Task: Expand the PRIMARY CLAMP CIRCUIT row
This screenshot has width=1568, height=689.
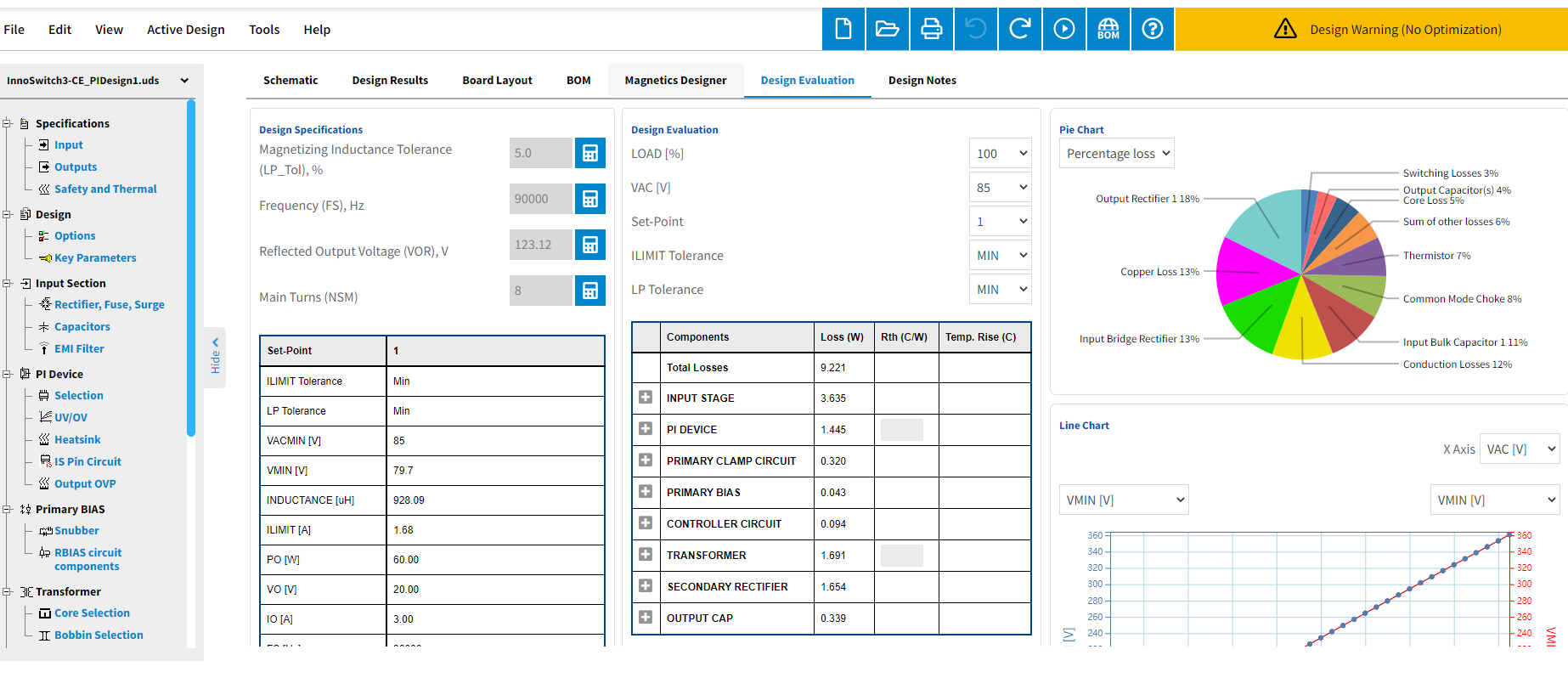Action: tap(646, 460)
